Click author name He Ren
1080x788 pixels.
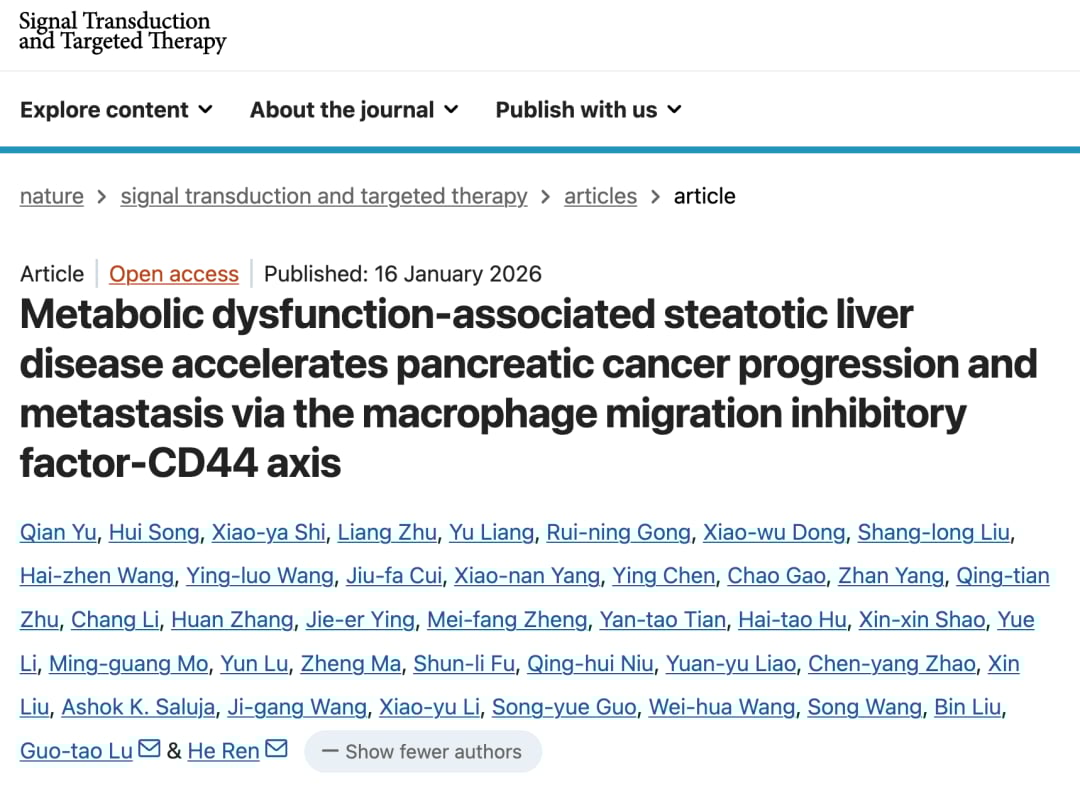(223, 751)
